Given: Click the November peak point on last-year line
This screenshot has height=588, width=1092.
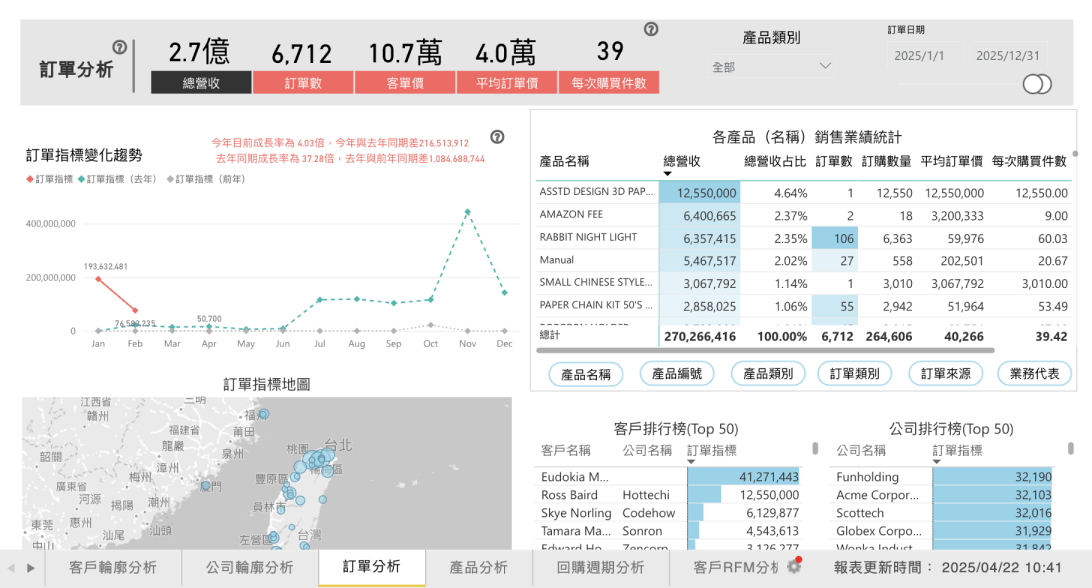Looking at the screenshot, I should tap(467, 212).
